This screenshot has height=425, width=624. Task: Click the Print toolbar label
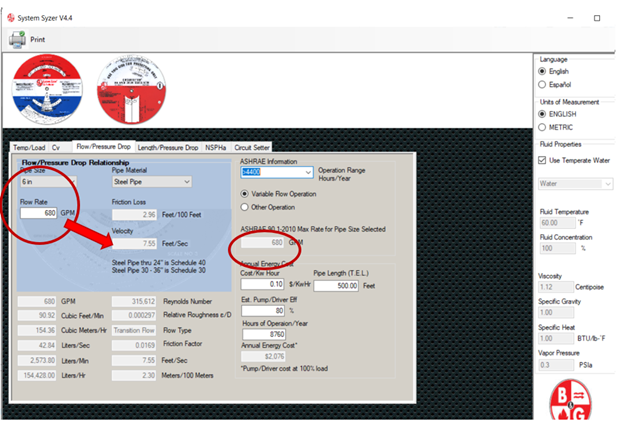click(38, 39)
